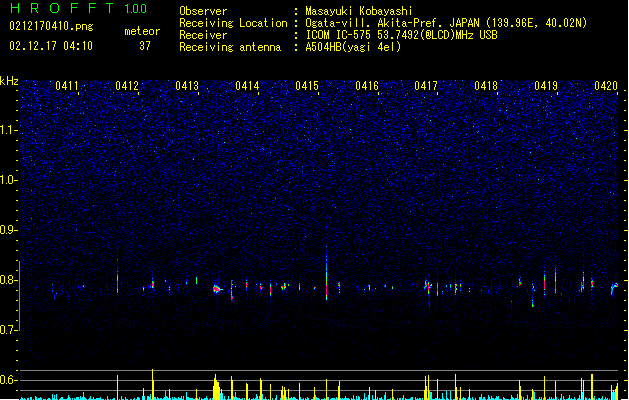The width and height of the screenshot is (629, 400).
Task: Click the Receiving Location label
Action: tap(233, 23)
